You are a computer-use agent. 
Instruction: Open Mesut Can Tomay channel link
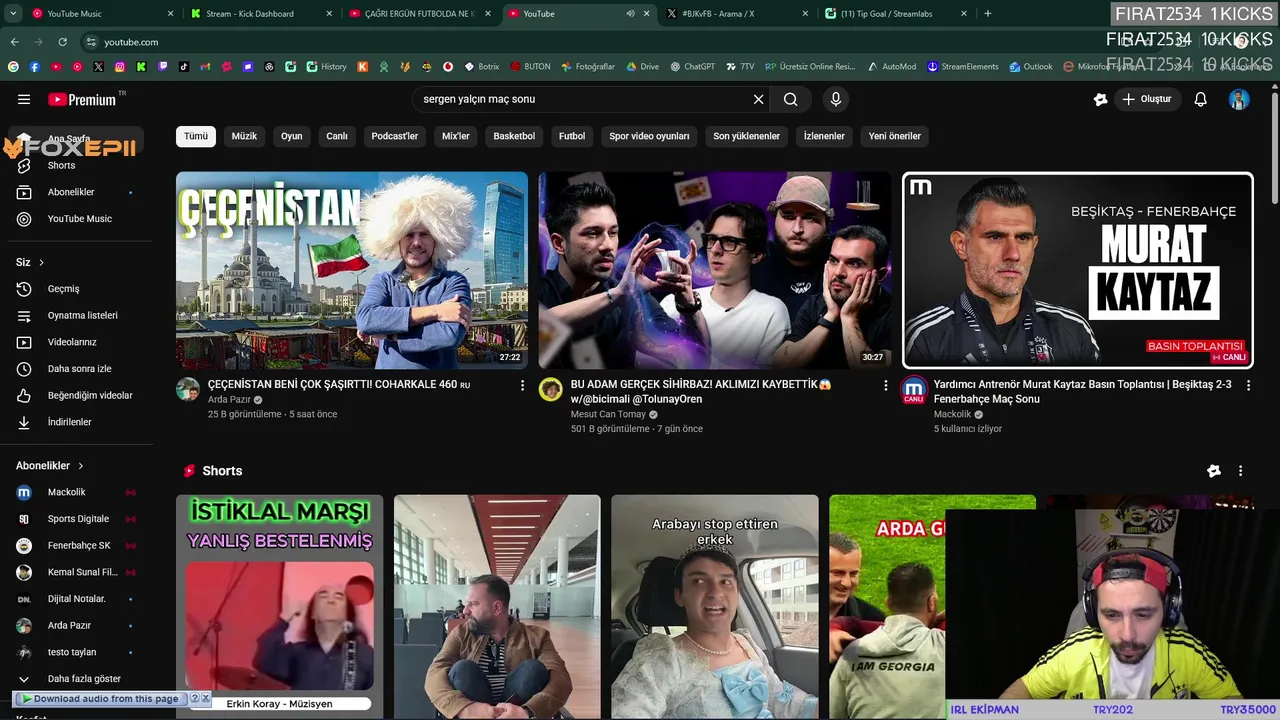point(608,414)
